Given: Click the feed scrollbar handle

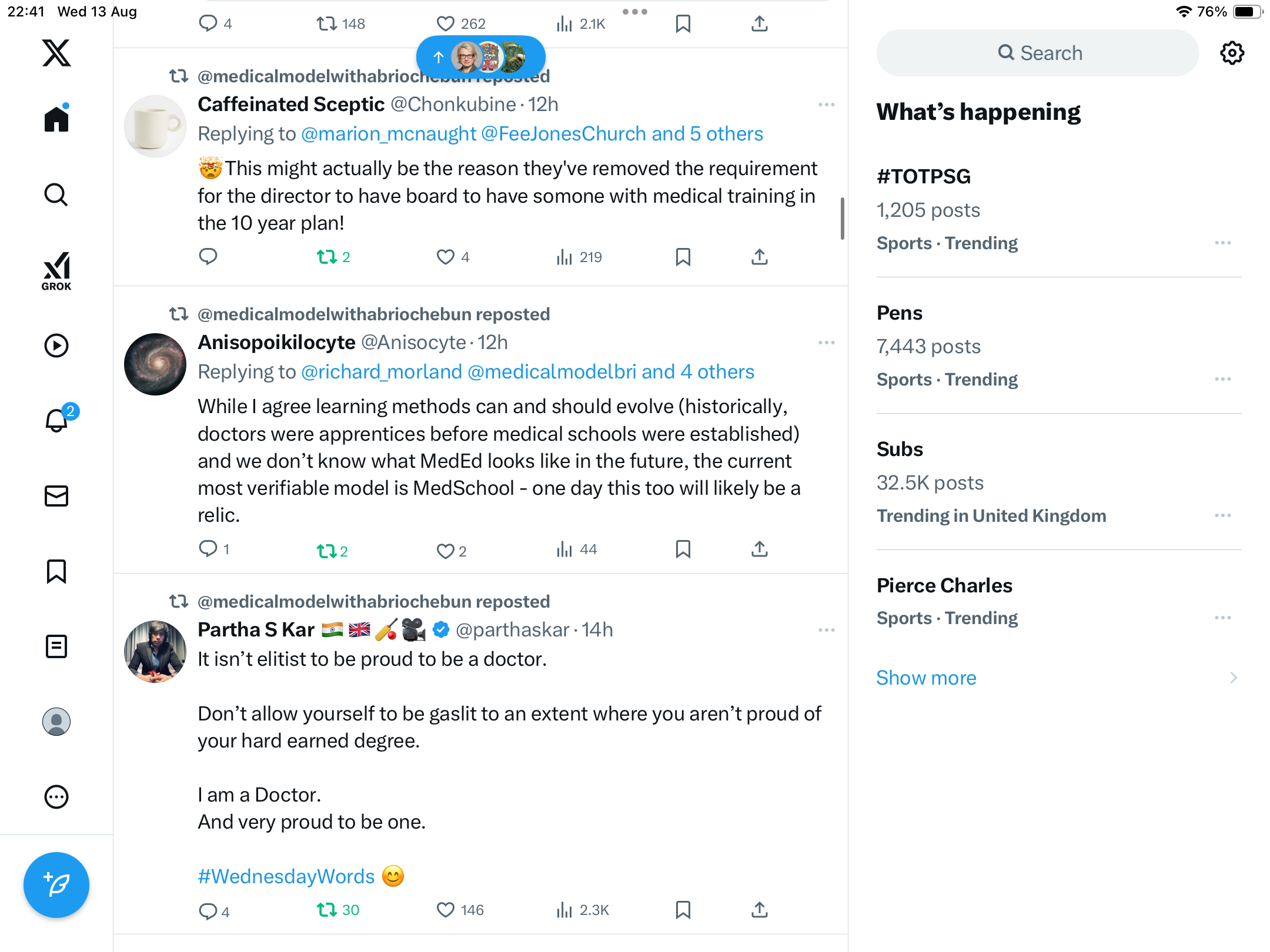Looking at the screenshot, I should click(x=843, y=219).
